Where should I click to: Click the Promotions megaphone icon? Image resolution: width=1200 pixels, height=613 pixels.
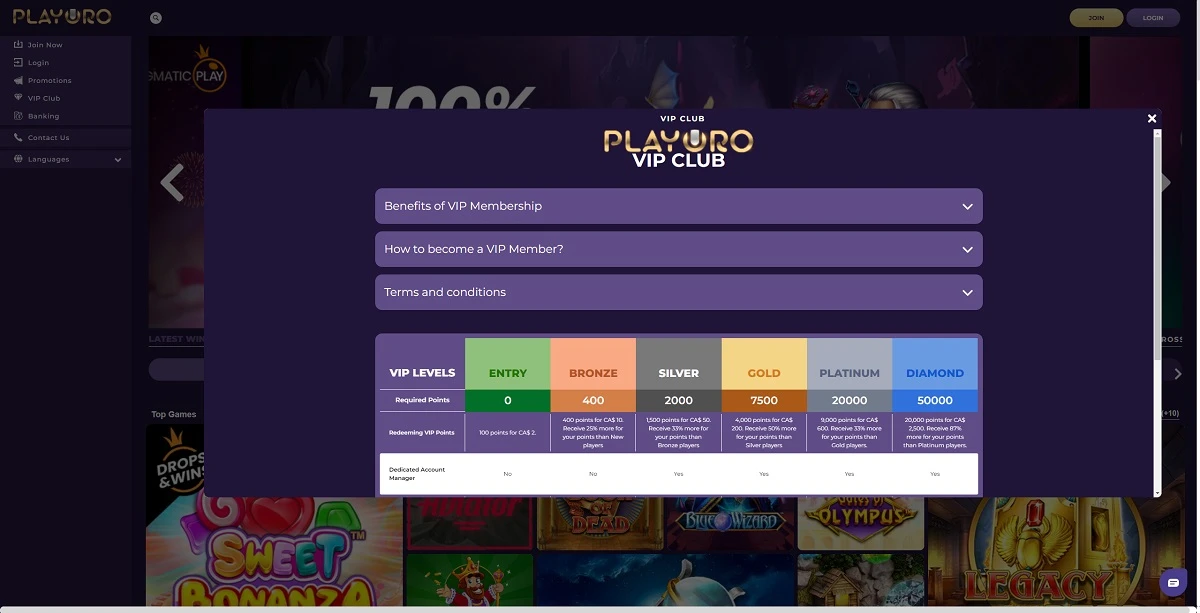point(18,80)
